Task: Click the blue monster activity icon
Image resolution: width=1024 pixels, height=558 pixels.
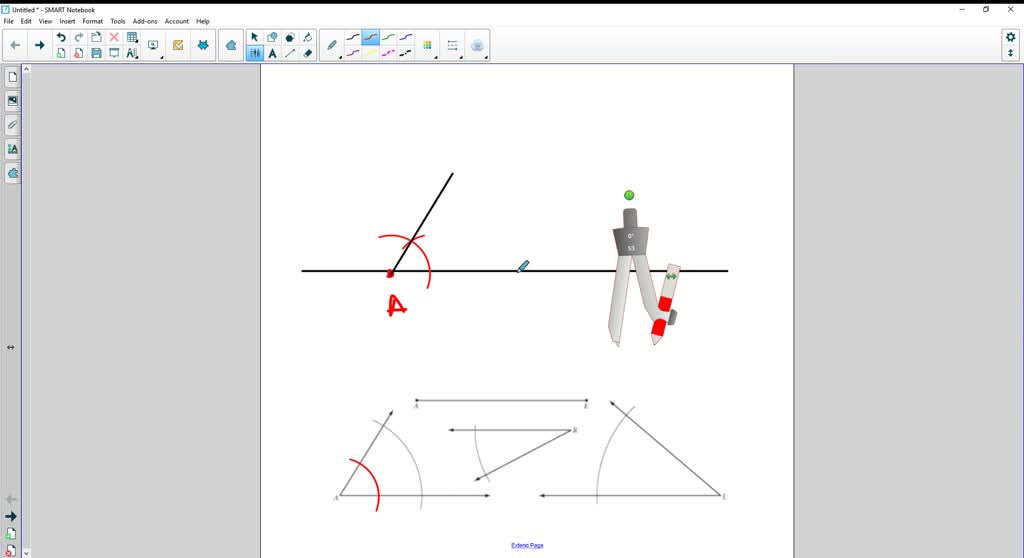Action: tap(203, 45)
